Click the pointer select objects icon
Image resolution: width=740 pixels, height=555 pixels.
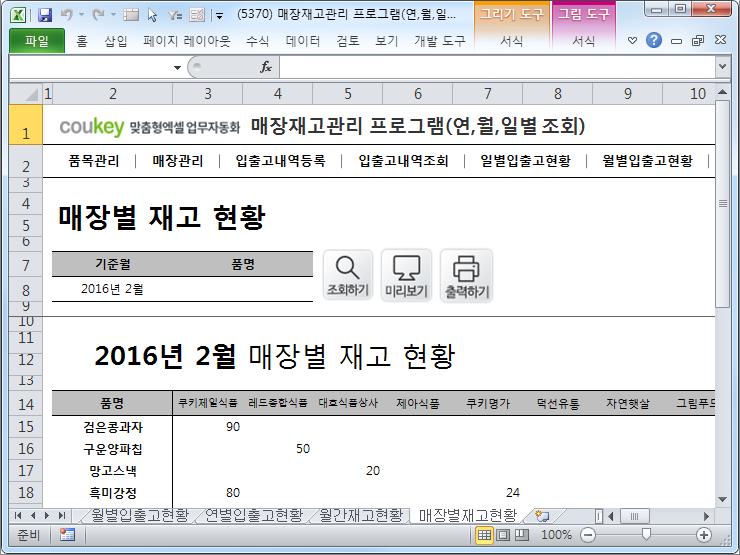coord(152,15)
